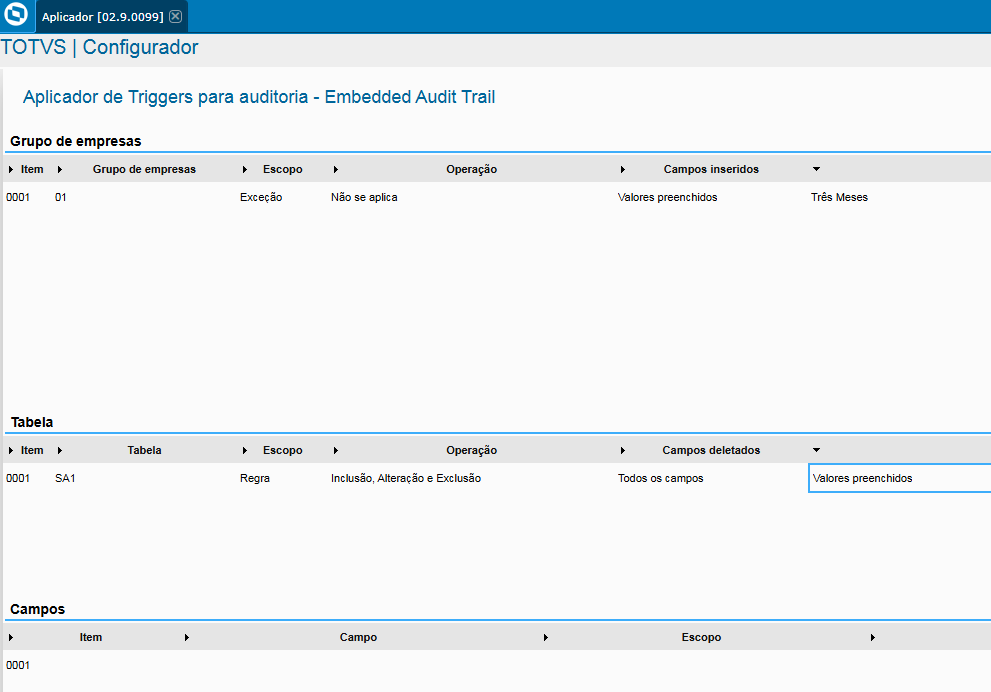The width and height of the screenshot is (991, 692).
Task: Open dropdown arrow after Campos inseridos header
Action: point(817,169)
